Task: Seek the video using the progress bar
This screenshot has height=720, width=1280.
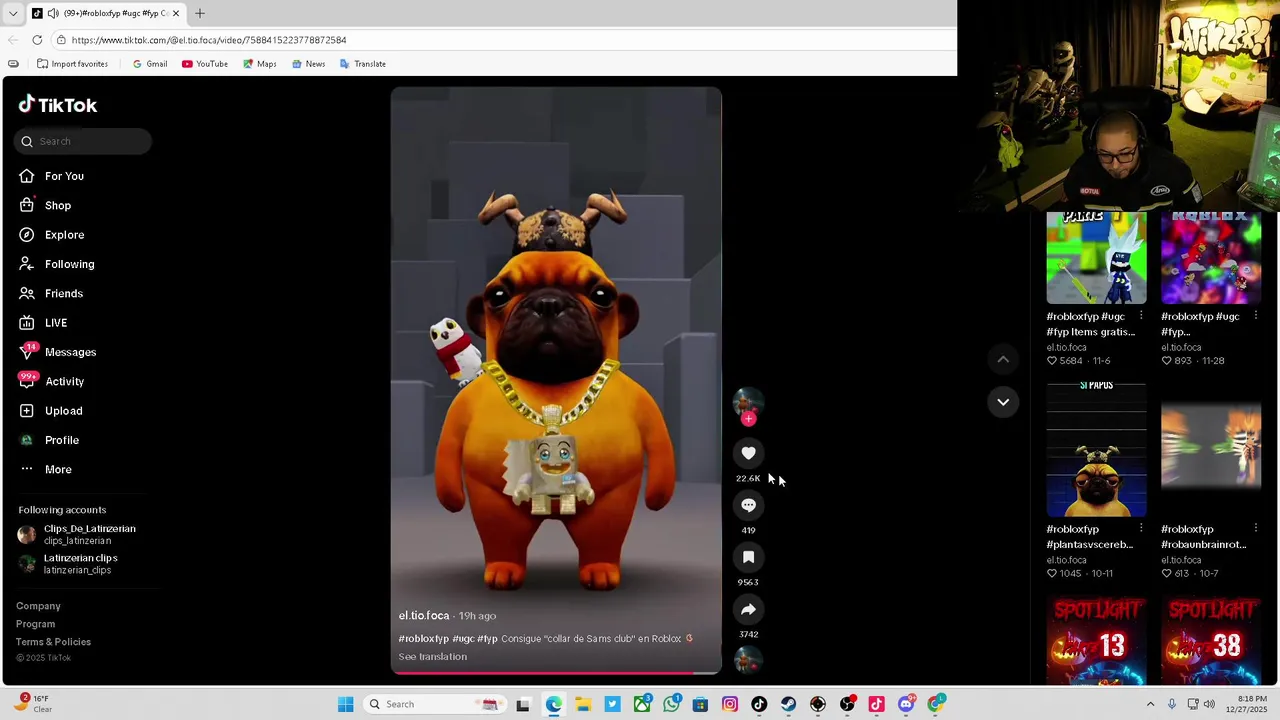Action: tap(556, 672)
